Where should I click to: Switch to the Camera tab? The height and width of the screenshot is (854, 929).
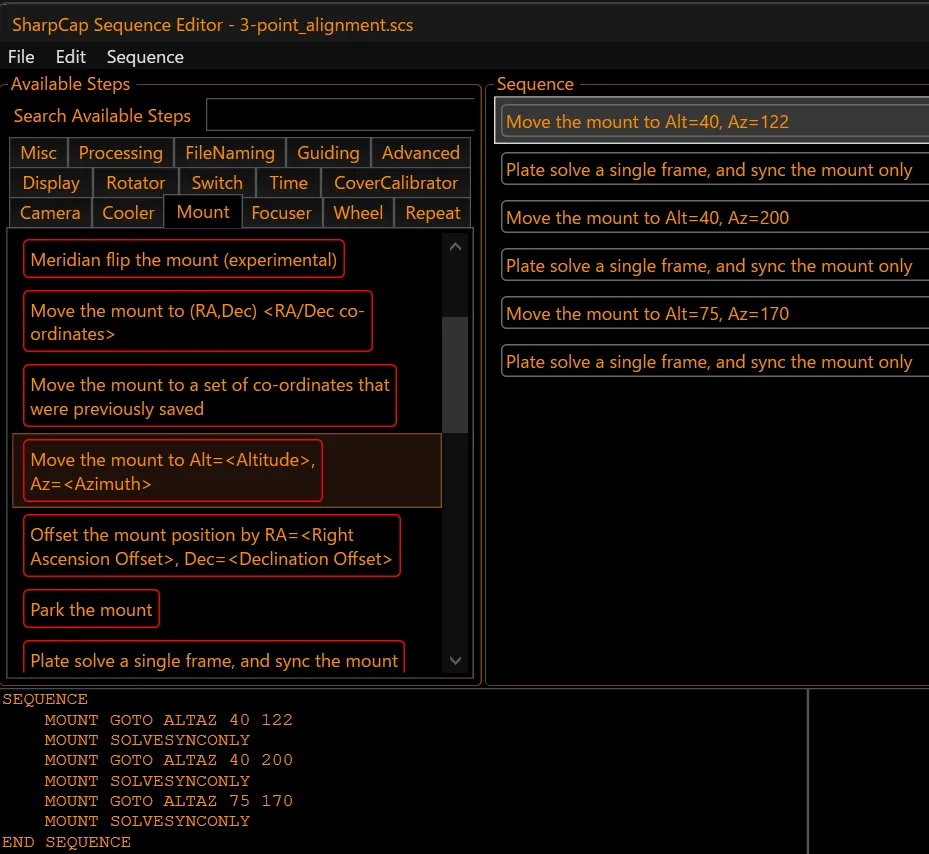(50, 213)
